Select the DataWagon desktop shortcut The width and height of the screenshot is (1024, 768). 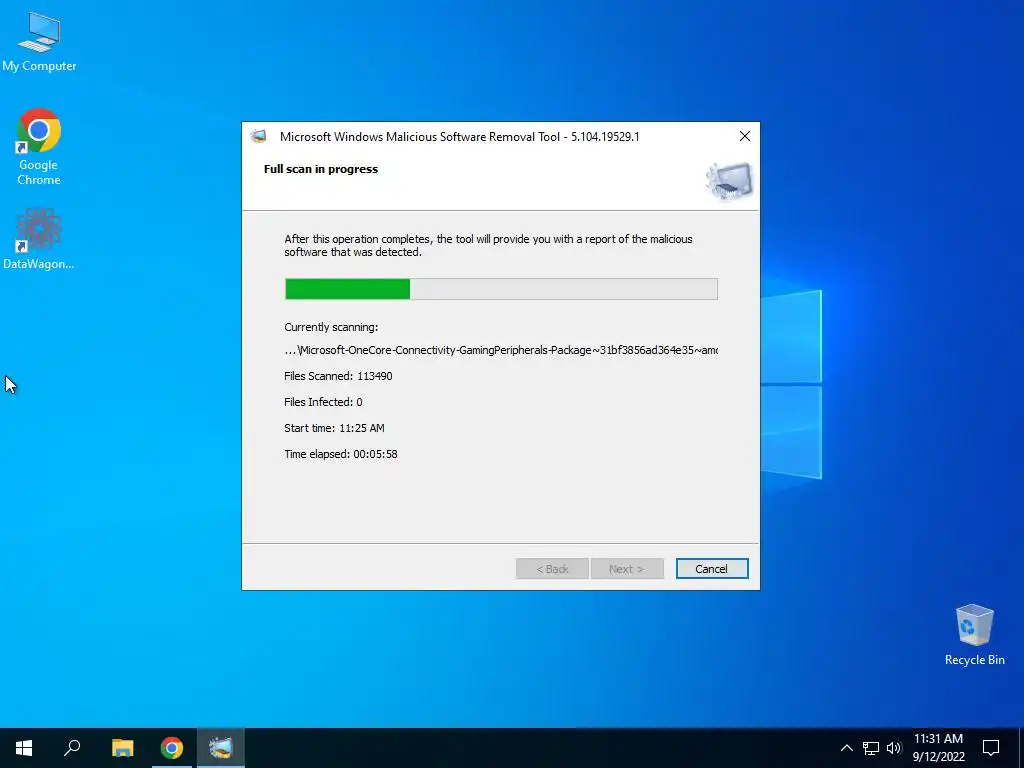point(39,238)
